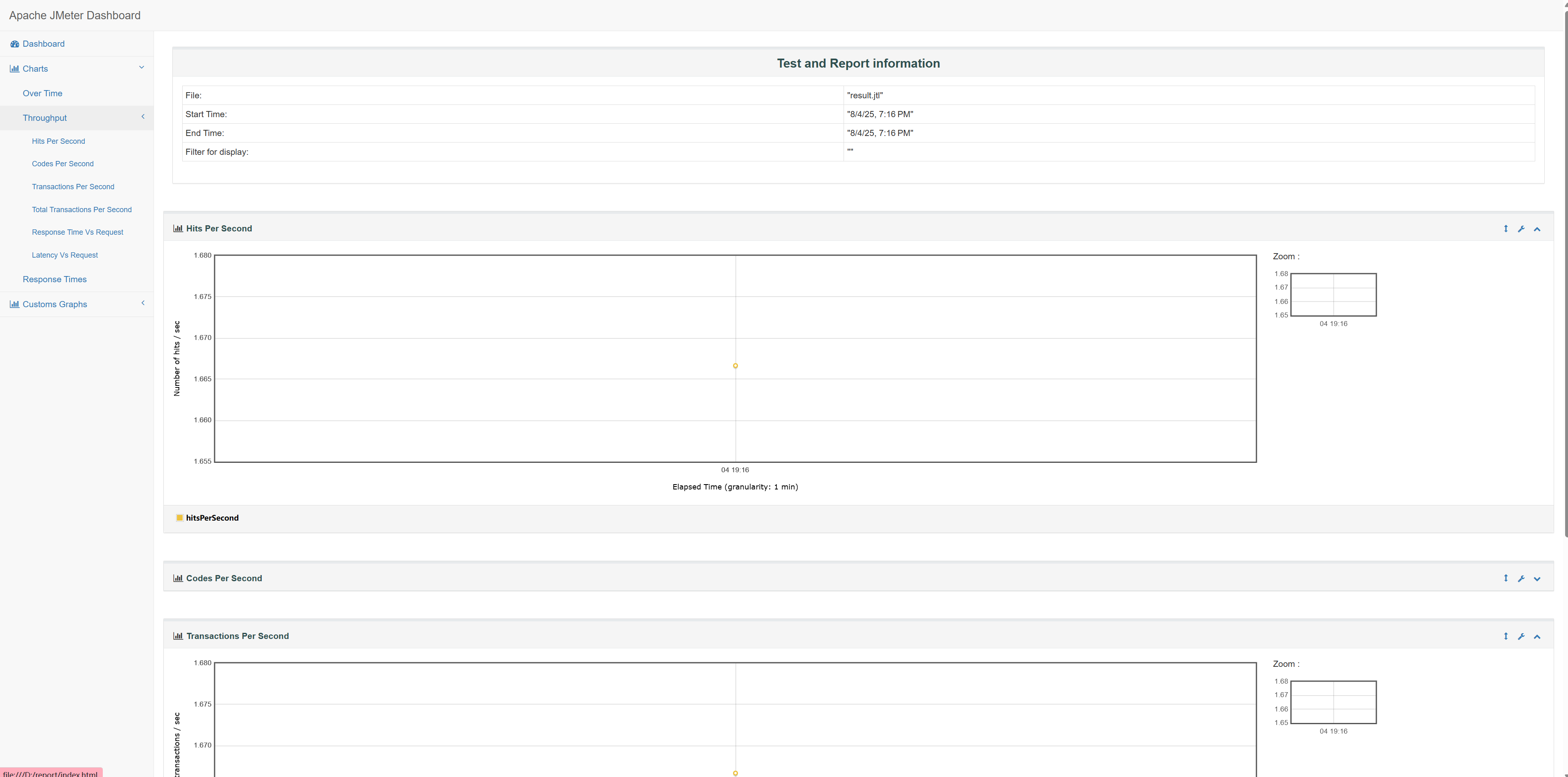Click the End Time label
The image size is (1568, 777).
click(x=204, y=134)
